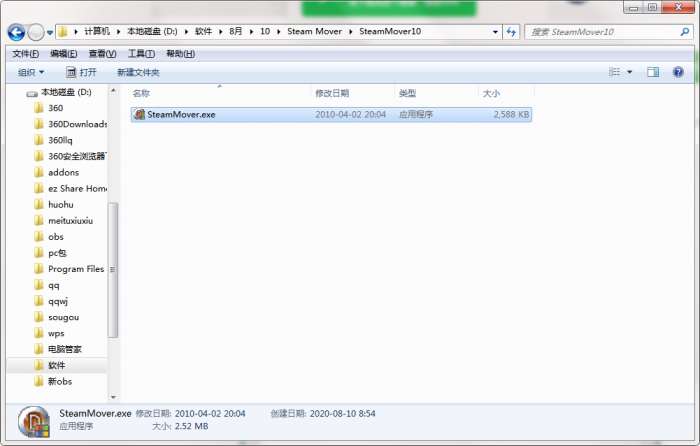700x446 pixels.
Task: Click the sougou folder icon in tree
Action: tap(39, 317)
